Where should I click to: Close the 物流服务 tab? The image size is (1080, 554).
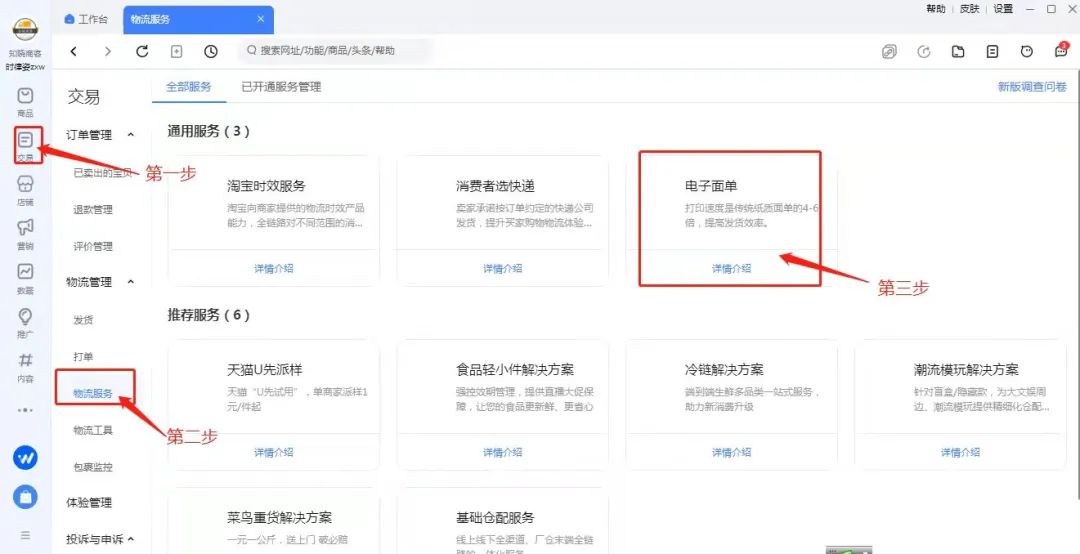pos(261,19)
